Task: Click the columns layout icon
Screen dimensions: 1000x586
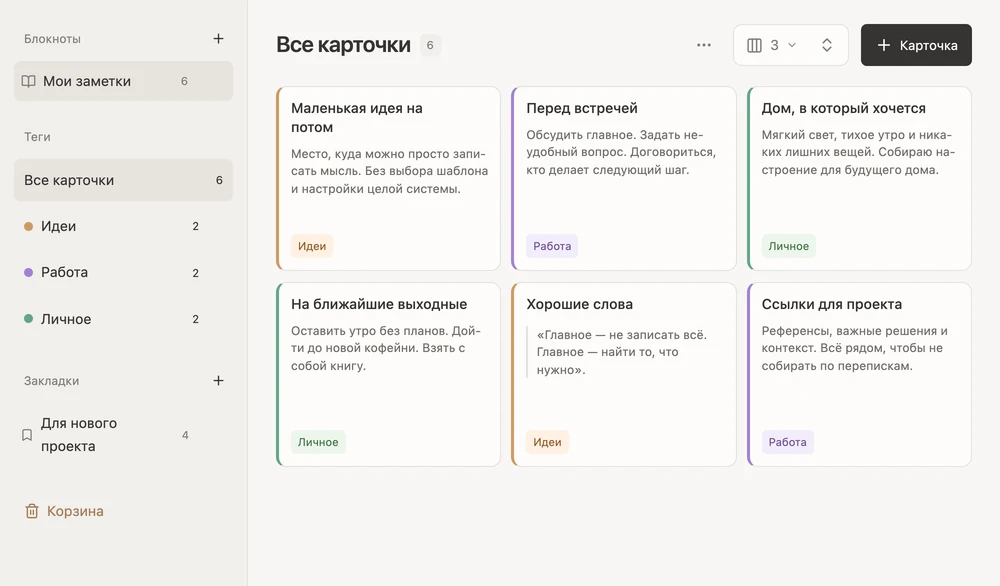Action: (x=754, y=45)
